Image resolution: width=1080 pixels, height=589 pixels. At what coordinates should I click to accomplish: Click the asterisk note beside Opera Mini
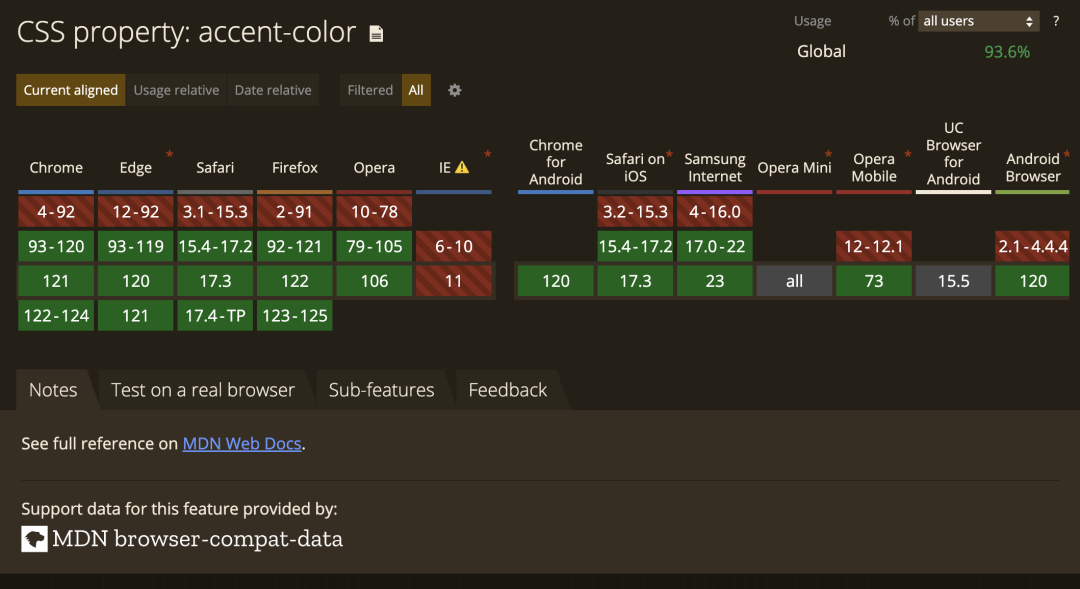(x=829, y=154)
